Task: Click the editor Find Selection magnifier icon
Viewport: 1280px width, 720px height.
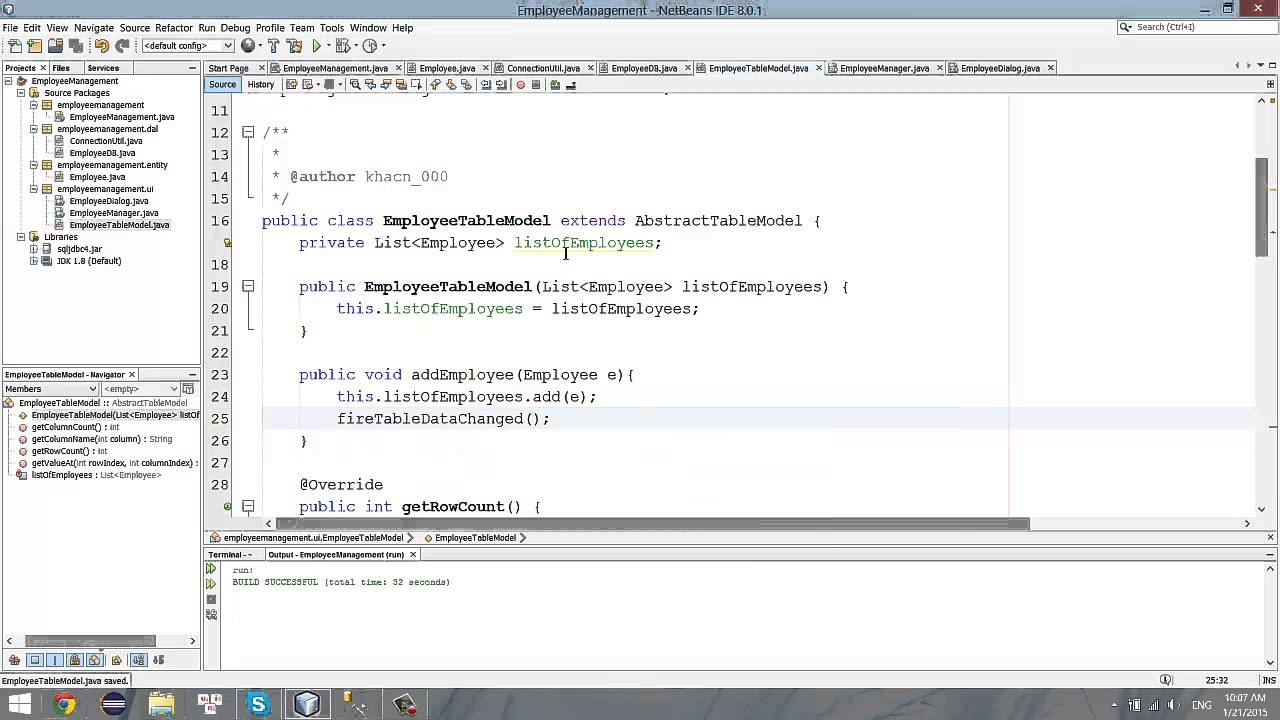Action: click(x=355, y=85)
